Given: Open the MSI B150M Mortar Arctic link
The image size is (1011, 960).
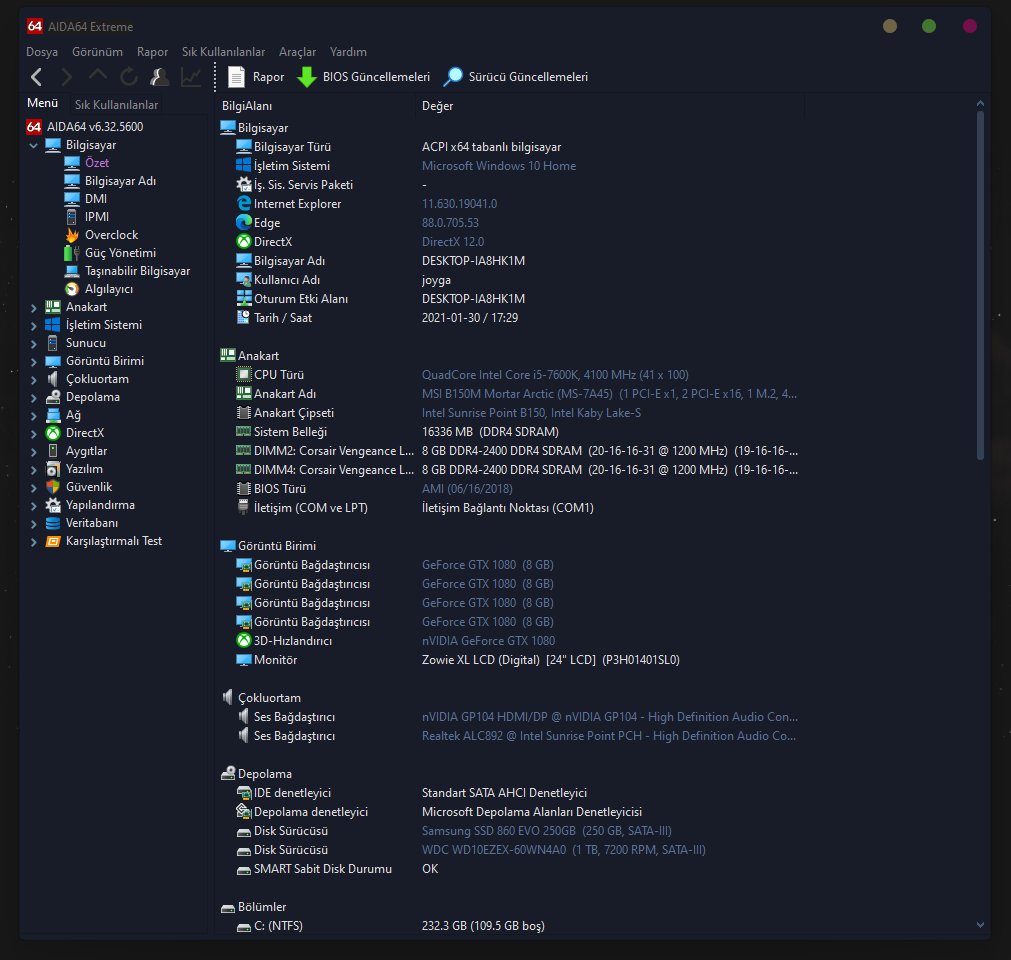Looking at the screenshot, I should pos(609,394).
